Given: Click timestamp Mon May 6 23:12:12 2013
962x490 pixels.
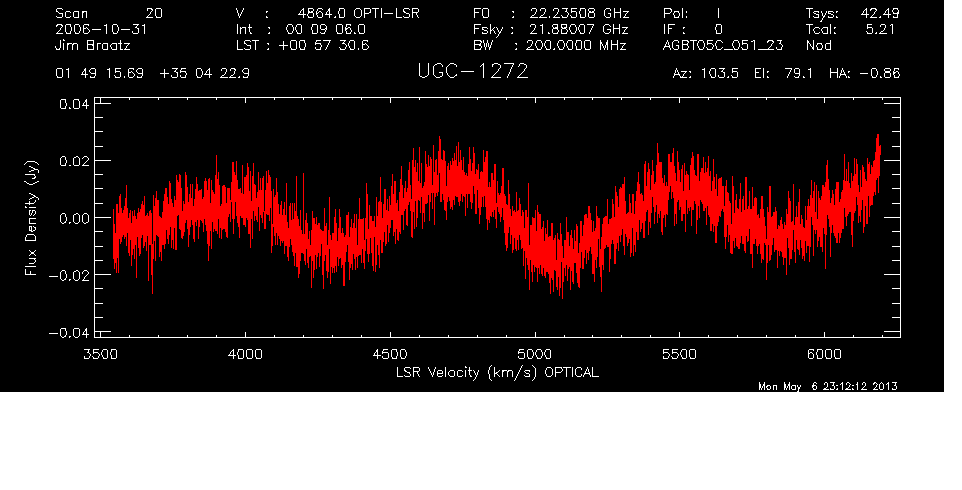Looking at the screenshot, I should [x=828, y=386].
